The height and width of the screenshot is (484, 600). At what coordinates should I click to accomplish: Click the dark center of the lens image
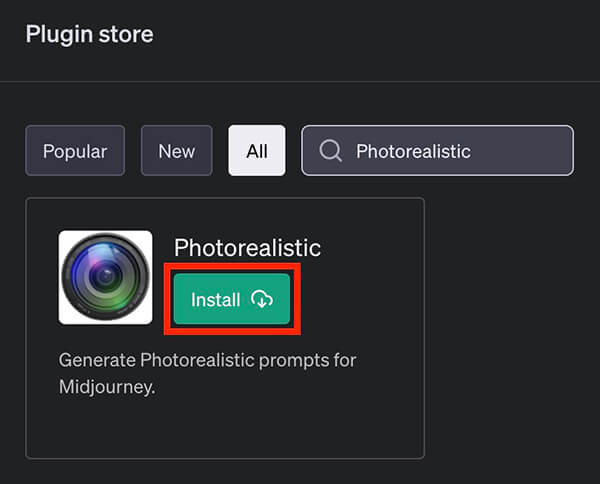click(x=106, y=275)
